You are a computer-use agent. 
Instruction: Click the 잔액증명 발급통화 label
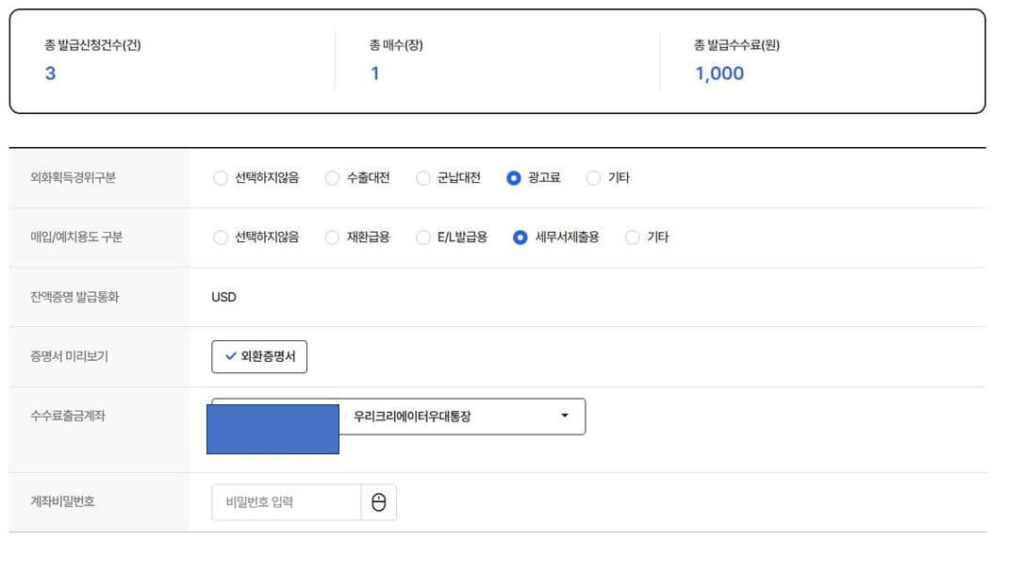point(74,297)
